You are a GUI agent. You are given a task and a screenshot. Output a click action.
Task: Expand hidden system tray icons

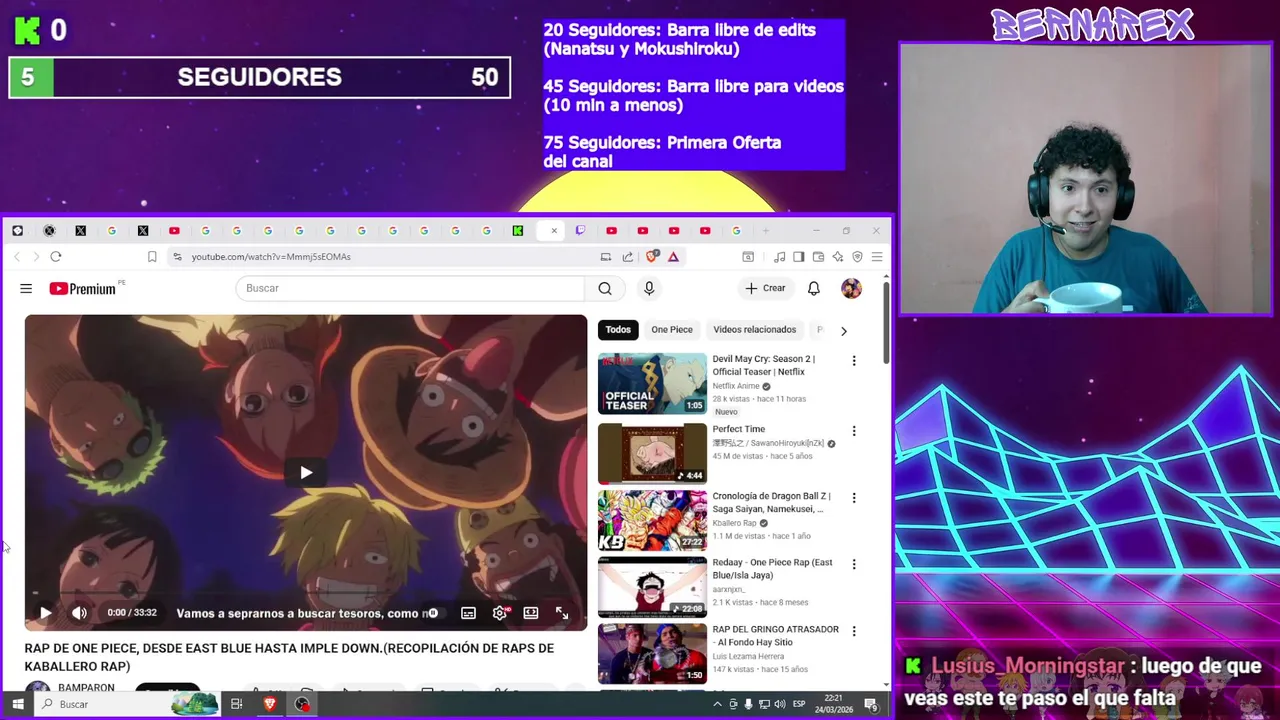point(717,704)
